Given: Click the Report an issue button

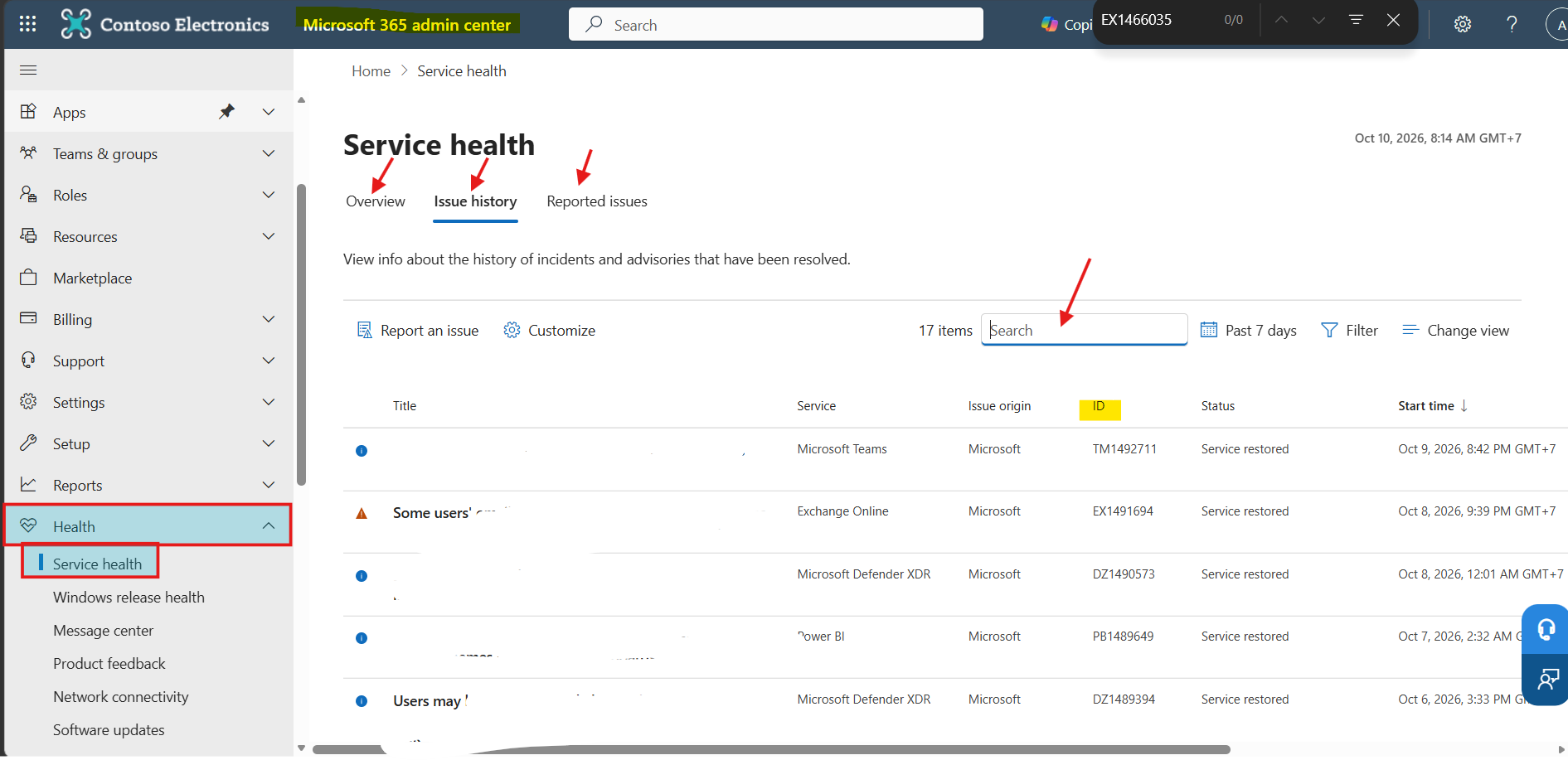Looking at the screenshot, I should tap(418, 330).
